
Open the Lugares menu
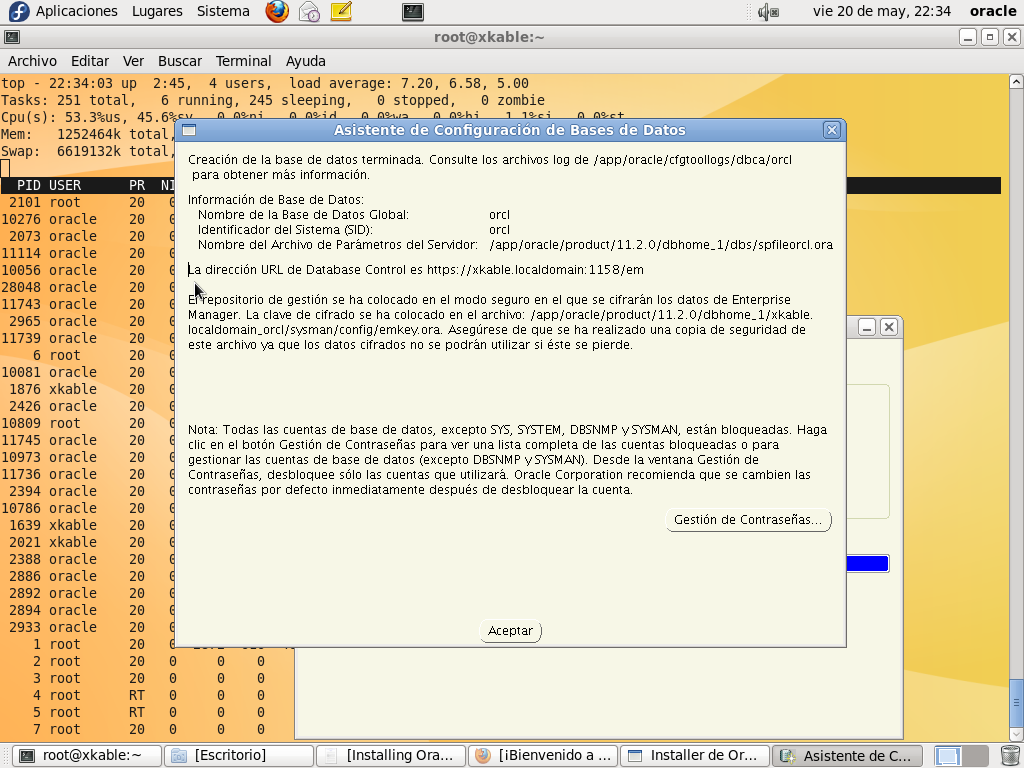point(157,11)
